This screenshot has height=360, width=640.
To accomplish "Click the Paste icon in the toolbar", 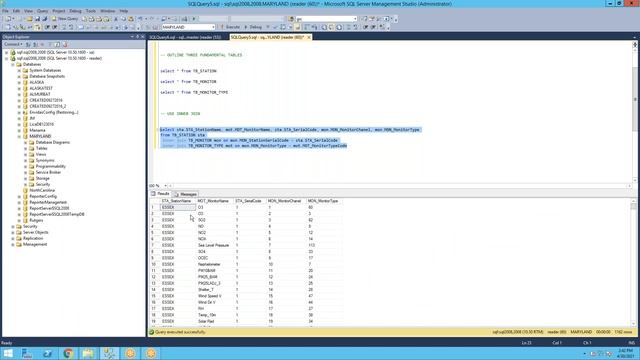I will pyautogui.click(x=131, y=19).
